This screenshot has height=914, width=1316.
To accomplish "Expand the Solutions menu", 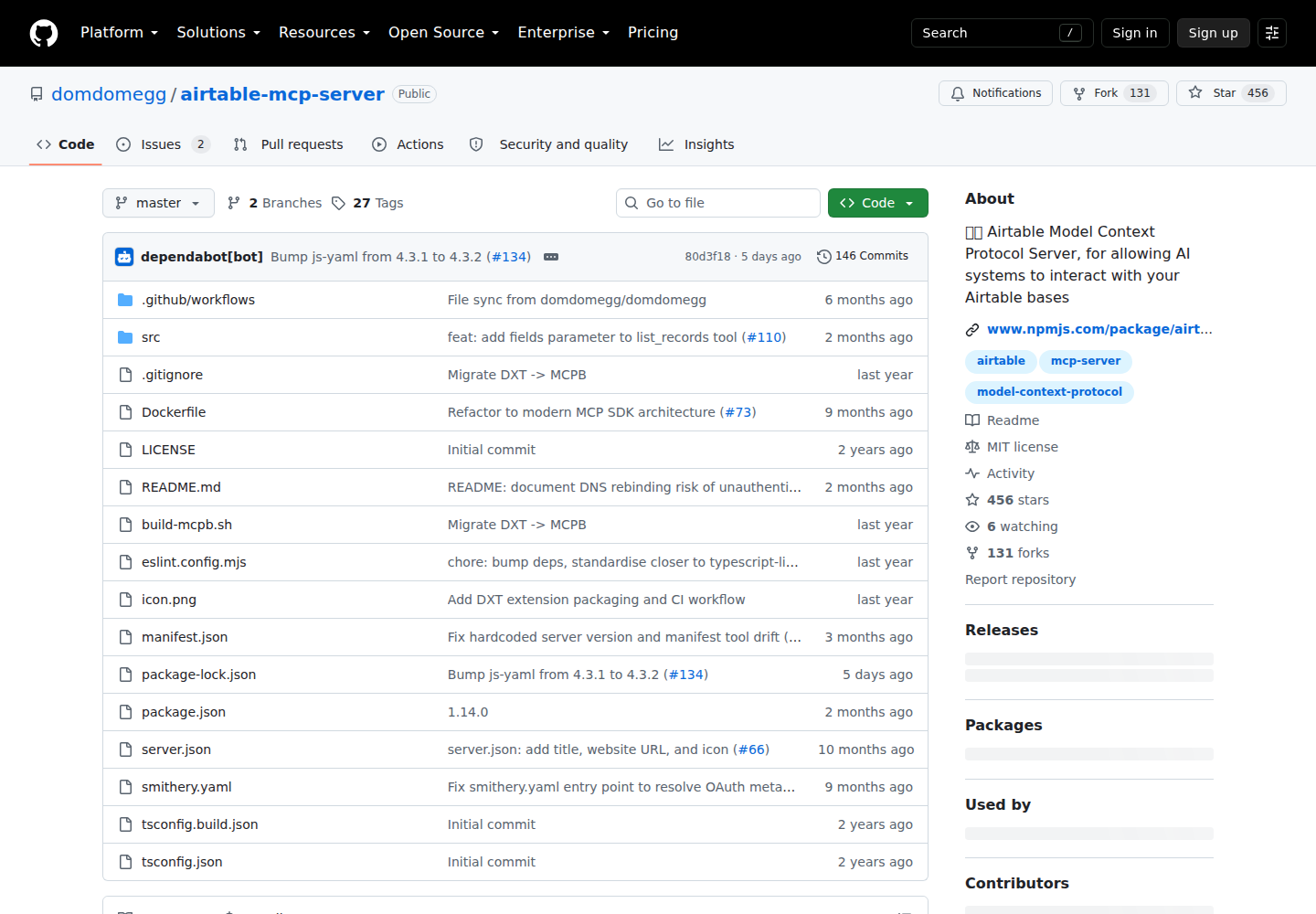I will click(218, 33).
